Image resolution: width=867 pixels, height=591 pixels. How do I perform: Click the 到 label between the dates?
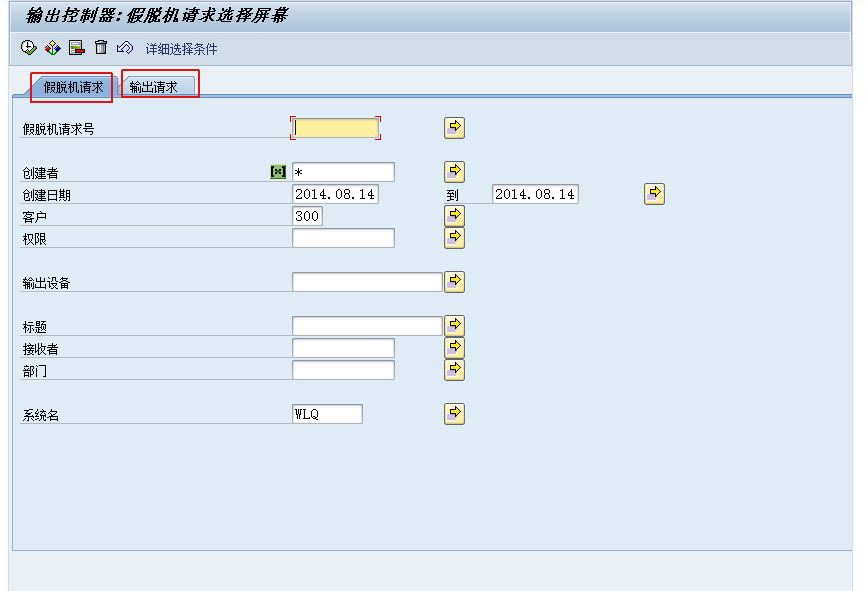[x=453, y=195]
